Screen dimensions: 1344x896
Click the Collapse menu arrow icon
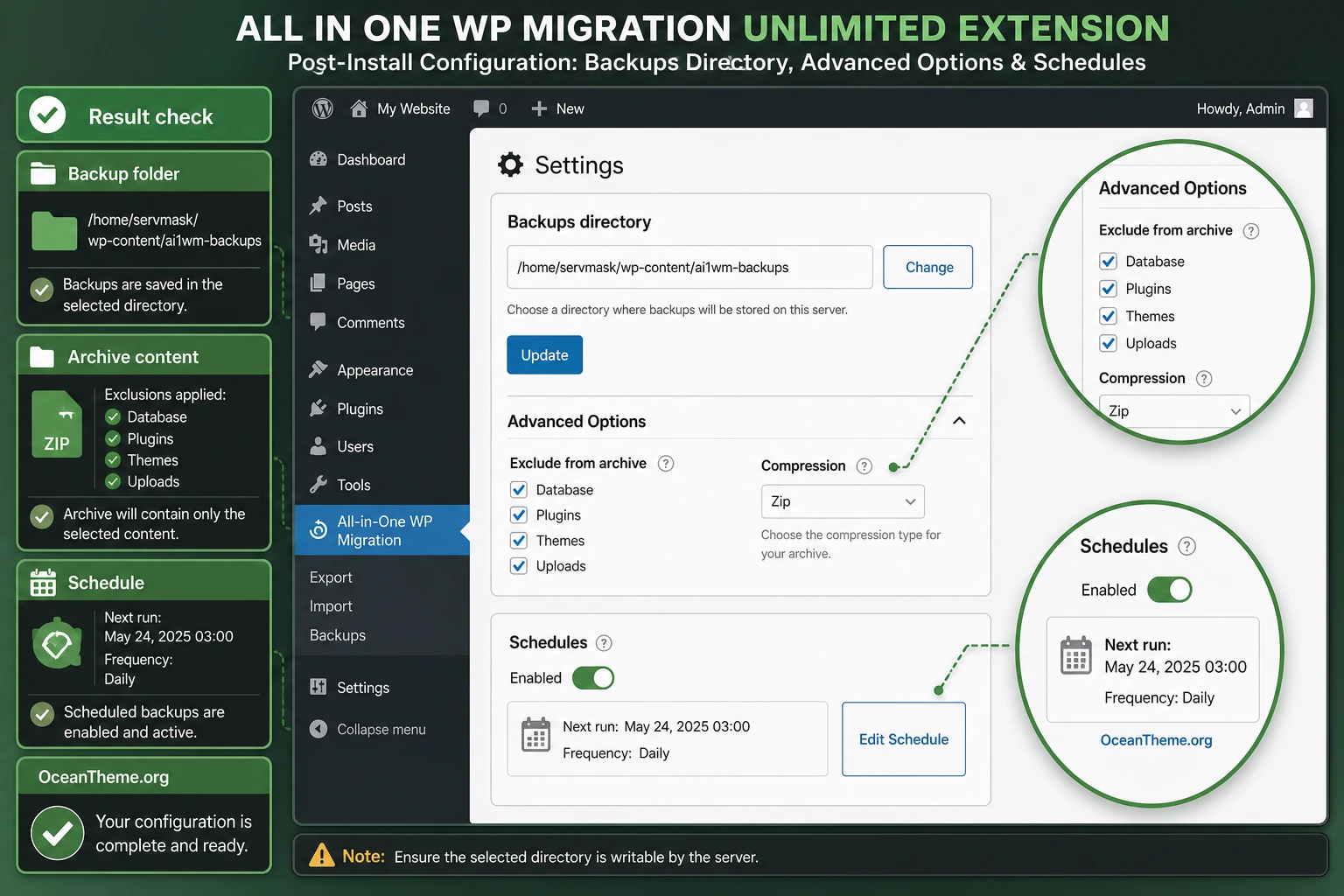(x=318, y=729)
